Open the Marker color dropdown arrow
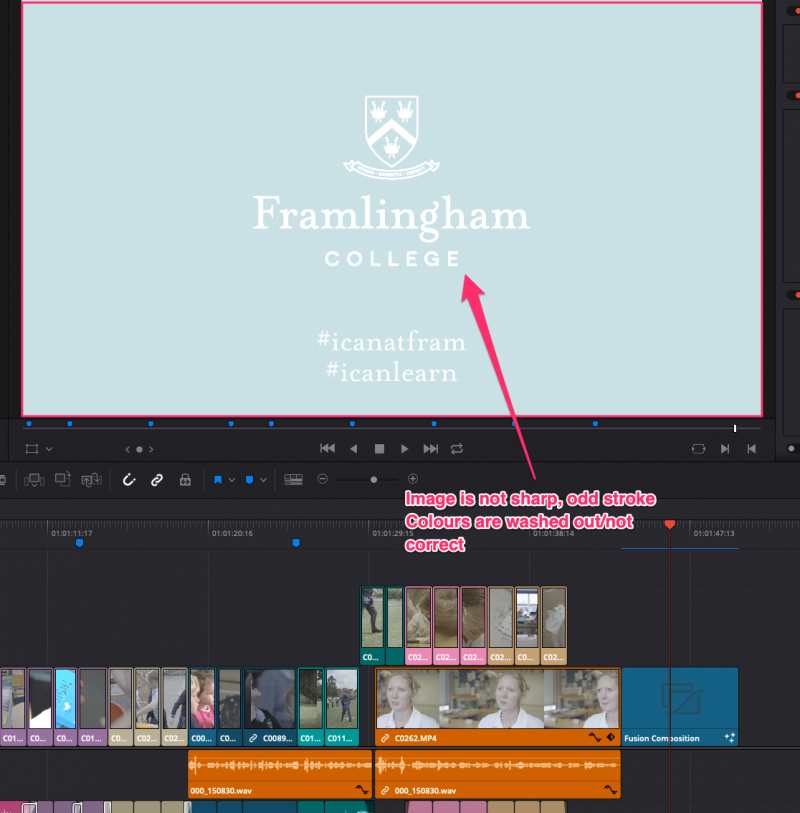The width and height of the screenshot is (800, 813). click(x=264, y=480)
